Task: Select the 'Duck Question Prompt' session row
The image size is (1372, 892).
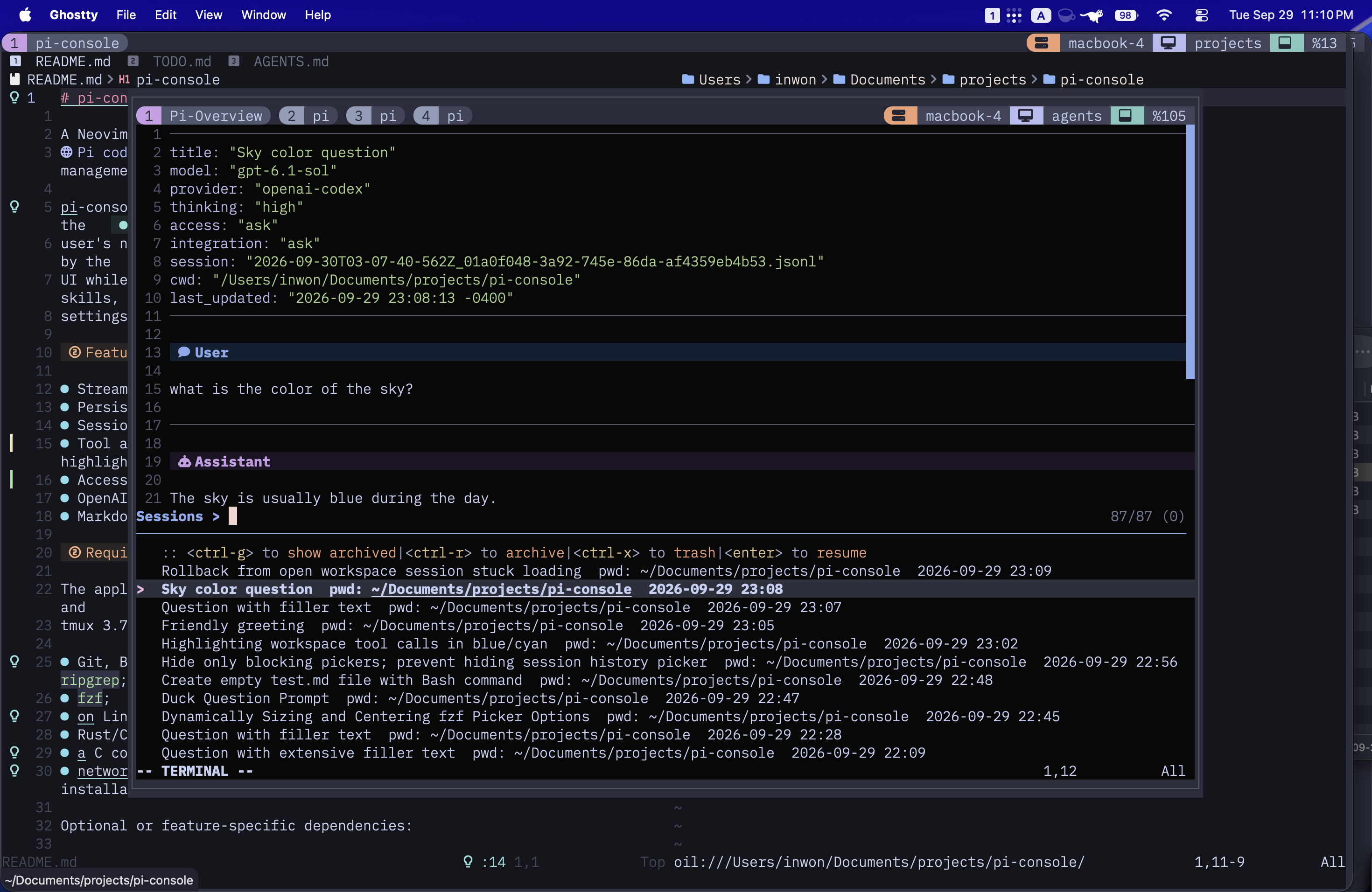Action: point(665,698)
